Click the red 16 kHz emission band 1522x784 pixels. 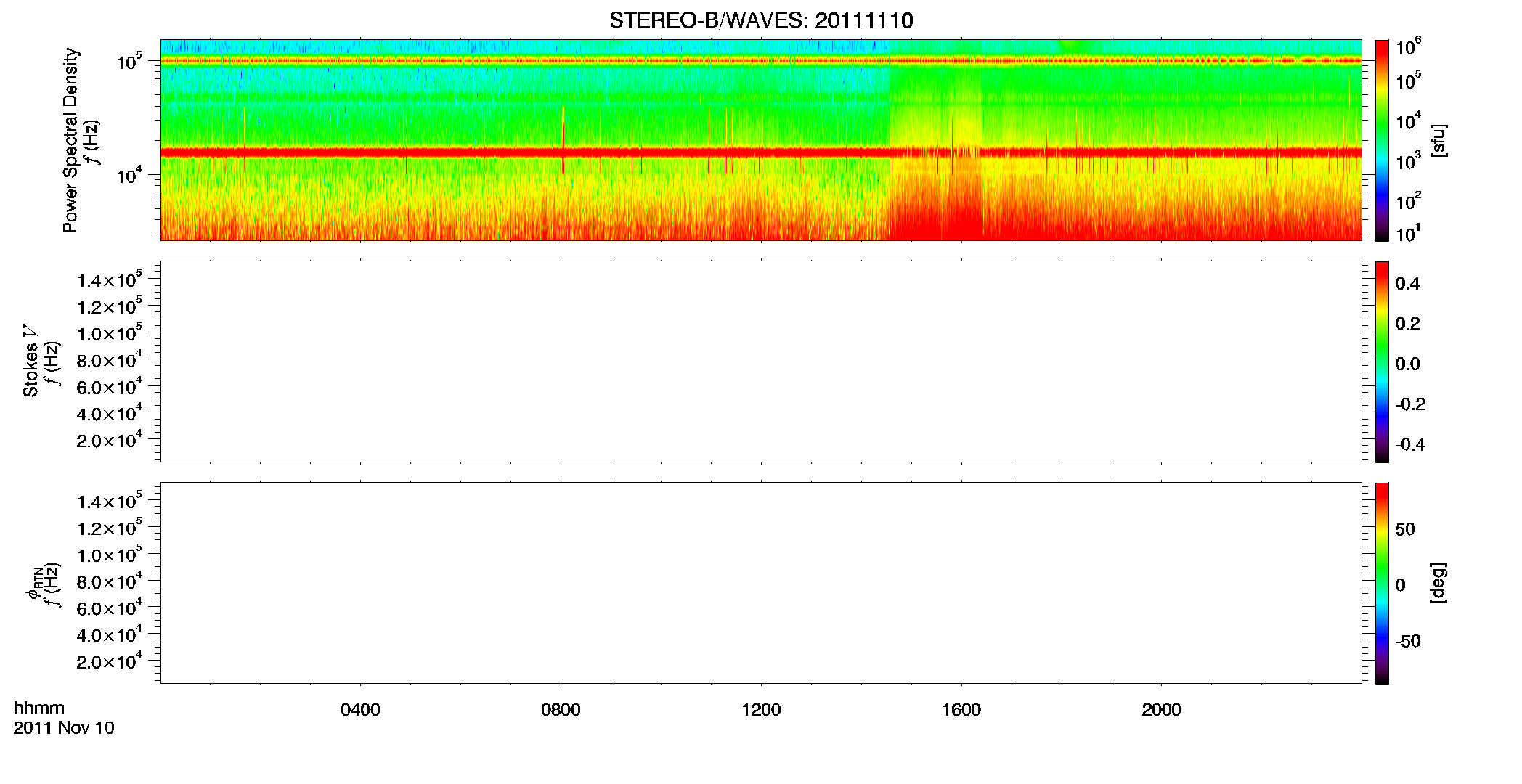pos(761,152)
